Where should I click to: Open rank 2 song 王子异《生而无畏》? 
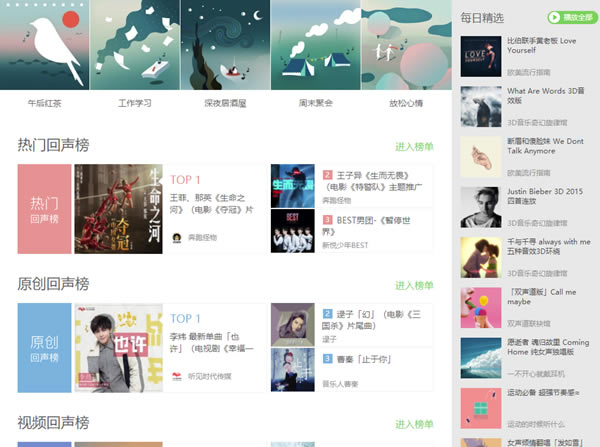(x=372, y=181)
